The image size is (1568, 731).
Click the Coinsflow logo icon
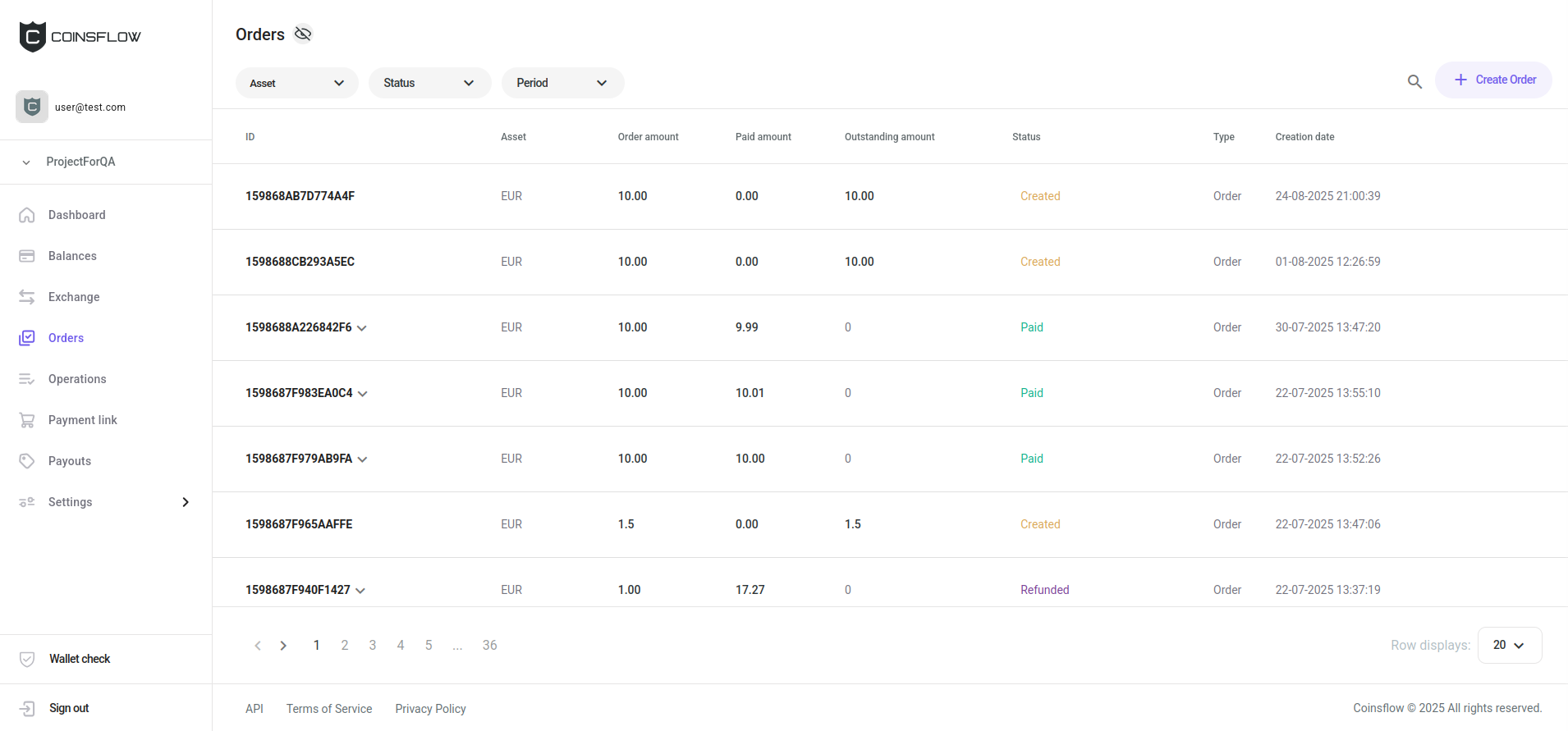coord(33,37)
